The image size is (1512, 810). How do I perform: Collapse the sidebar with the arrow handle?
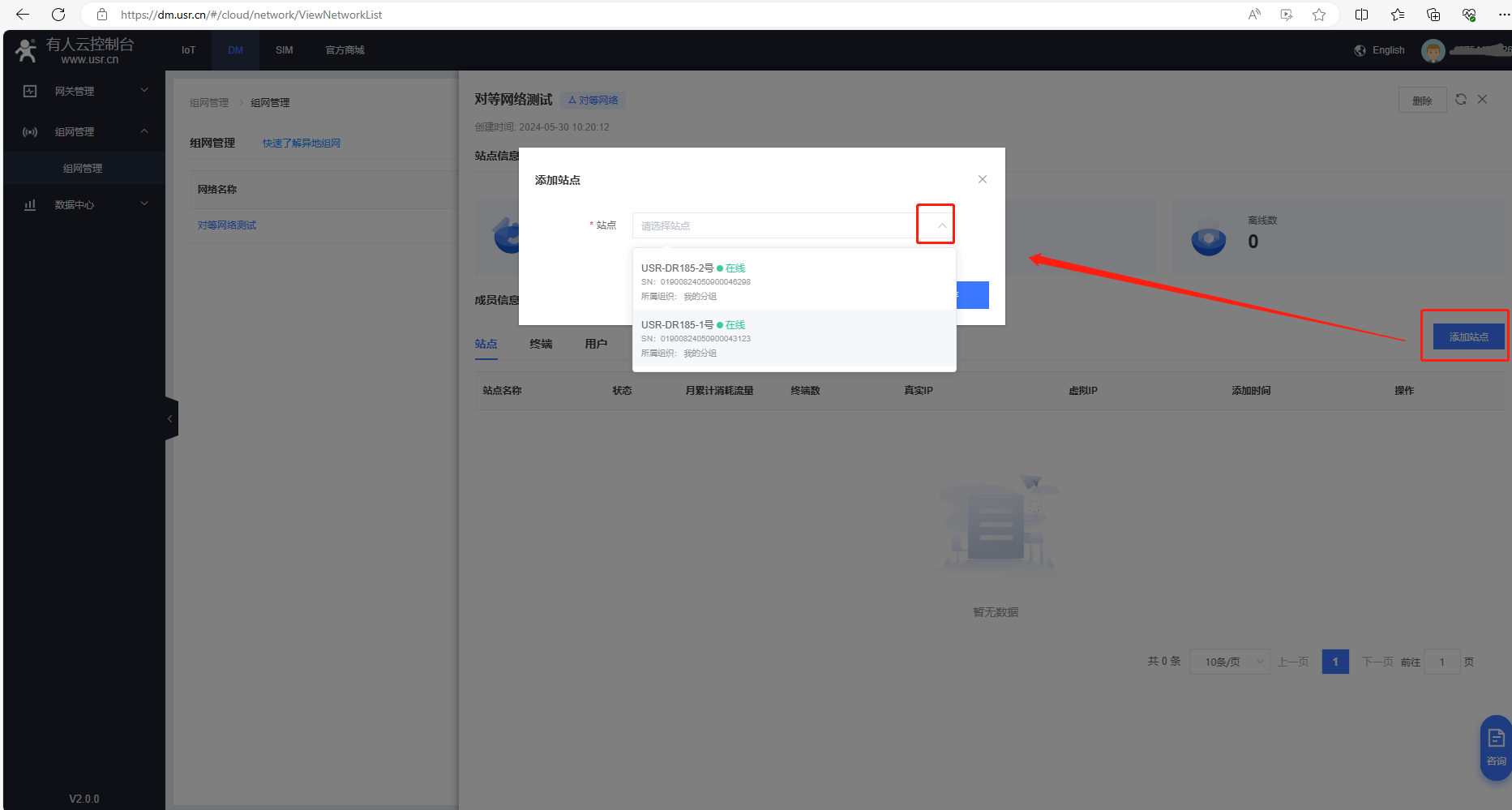coord(170,419)
